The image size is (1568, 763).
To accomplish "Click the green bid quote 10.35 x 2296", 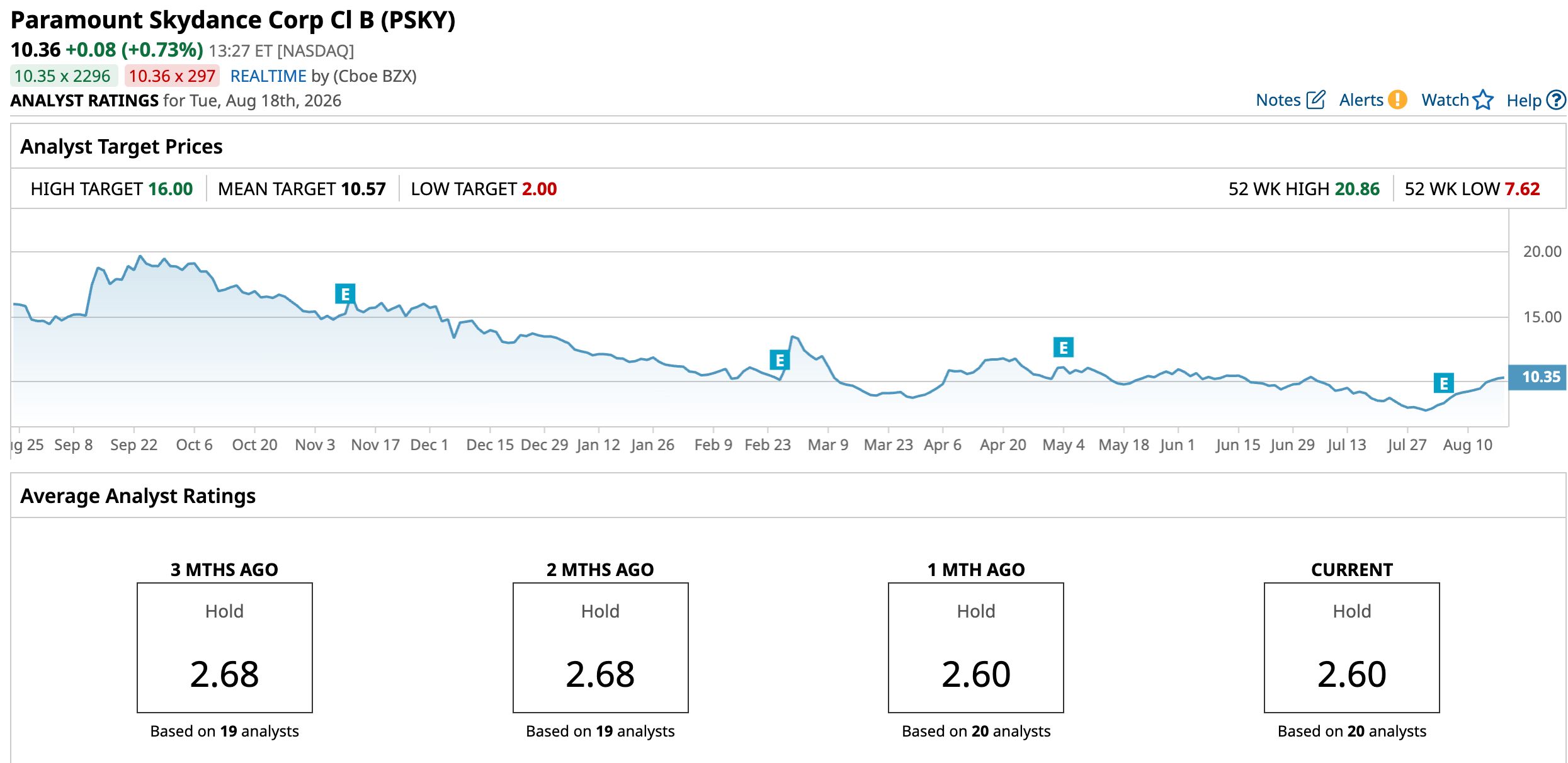I will 63,76.
